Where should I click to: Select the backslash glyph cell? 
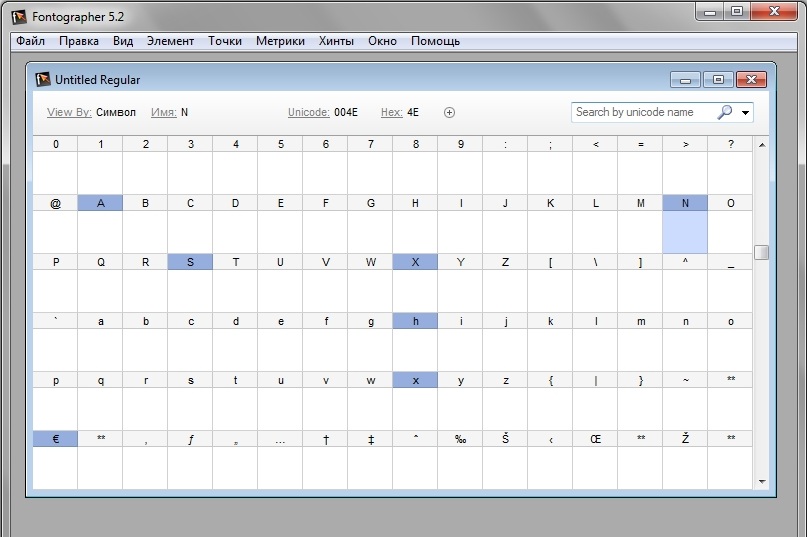pyautogui.click(x=595, y=283)
